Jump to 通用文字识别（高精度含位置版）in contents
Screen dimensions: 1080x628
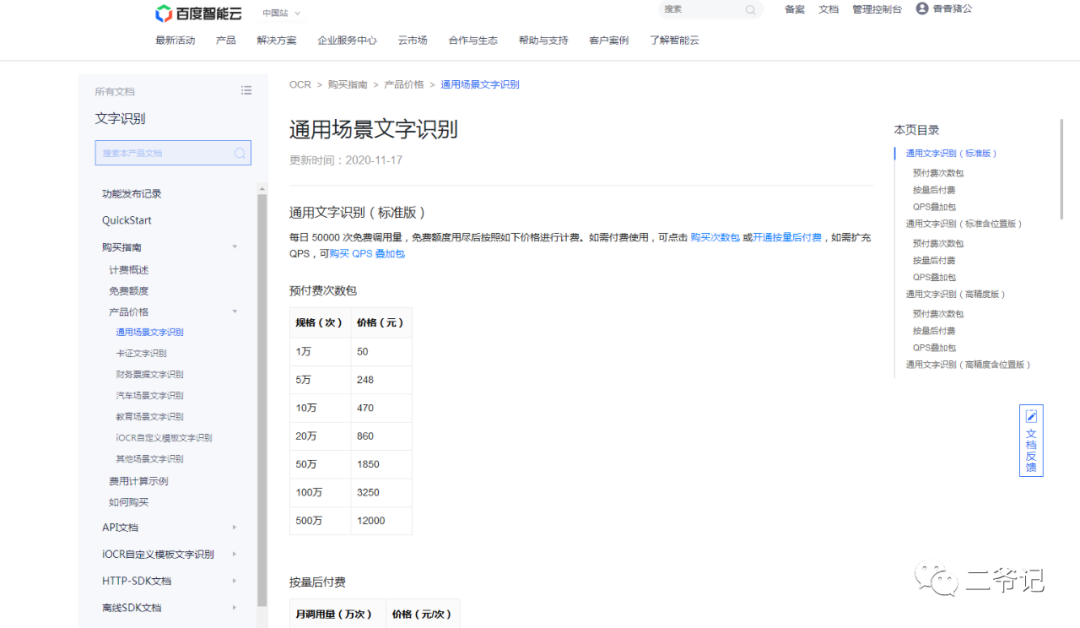(968, 364)
